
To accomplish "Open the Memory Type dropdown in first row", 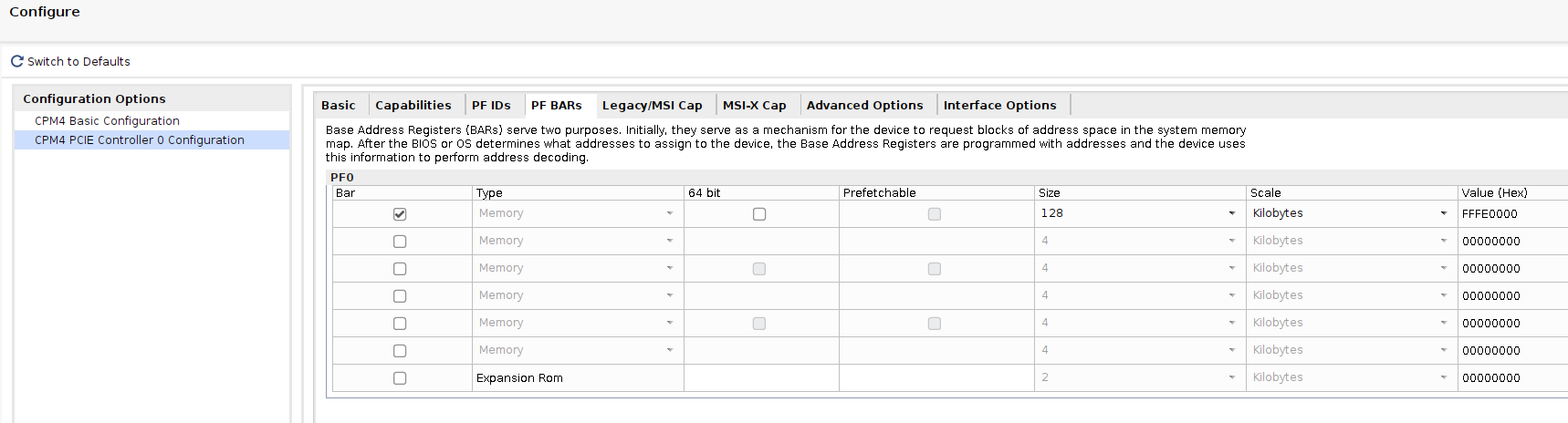I will (577, 213).
